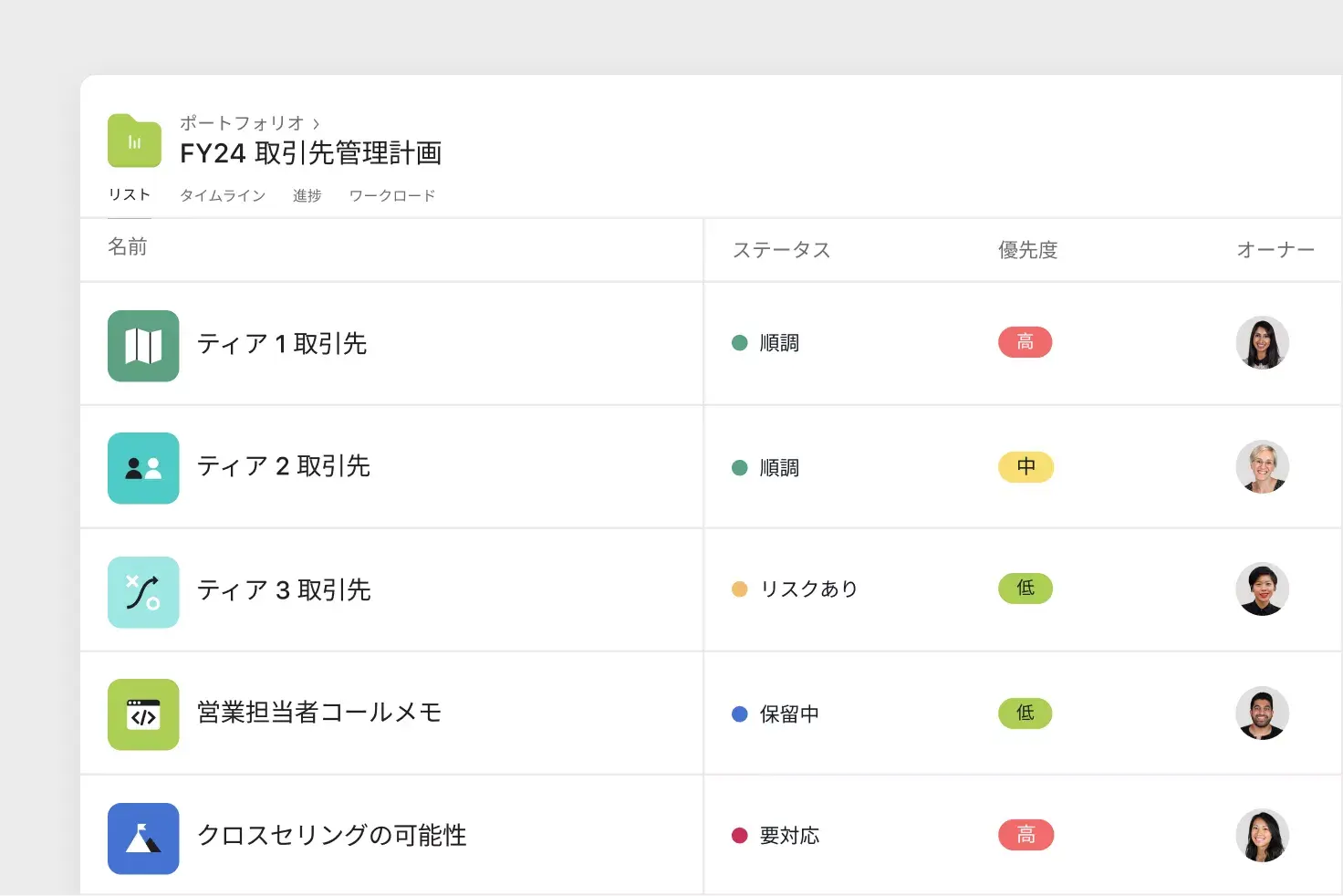Click the blue status dot next to 保留中
The width and height of the screenshot is (1343, 896).
[x=739, y=714]
